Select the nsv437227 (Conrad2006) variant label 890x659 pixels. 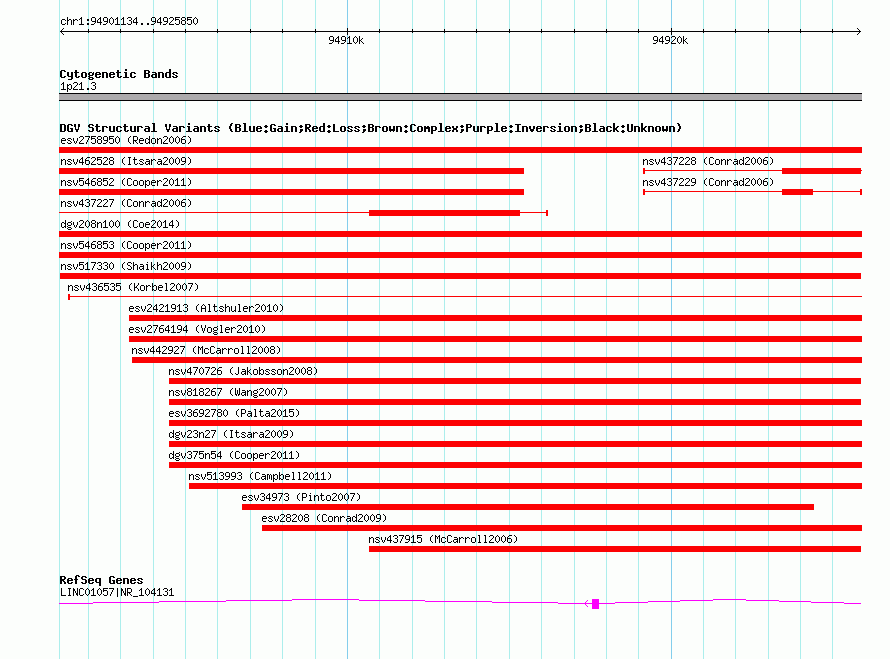126,203
